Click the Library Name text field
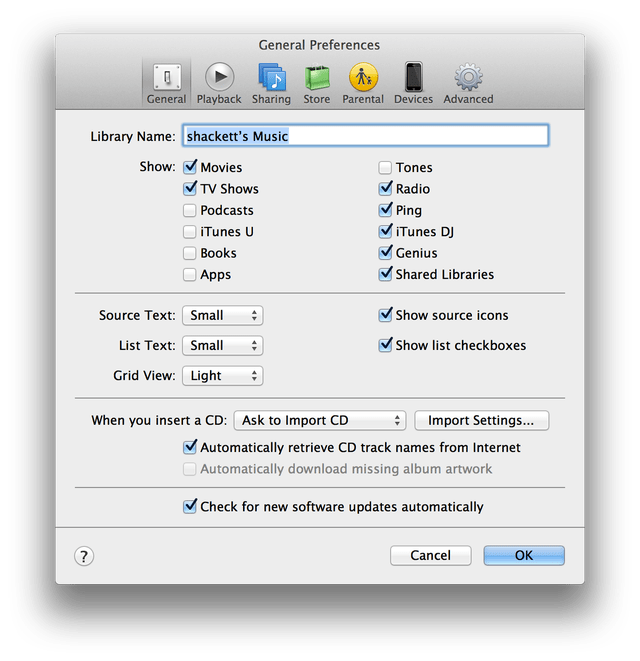 point(366,136)
